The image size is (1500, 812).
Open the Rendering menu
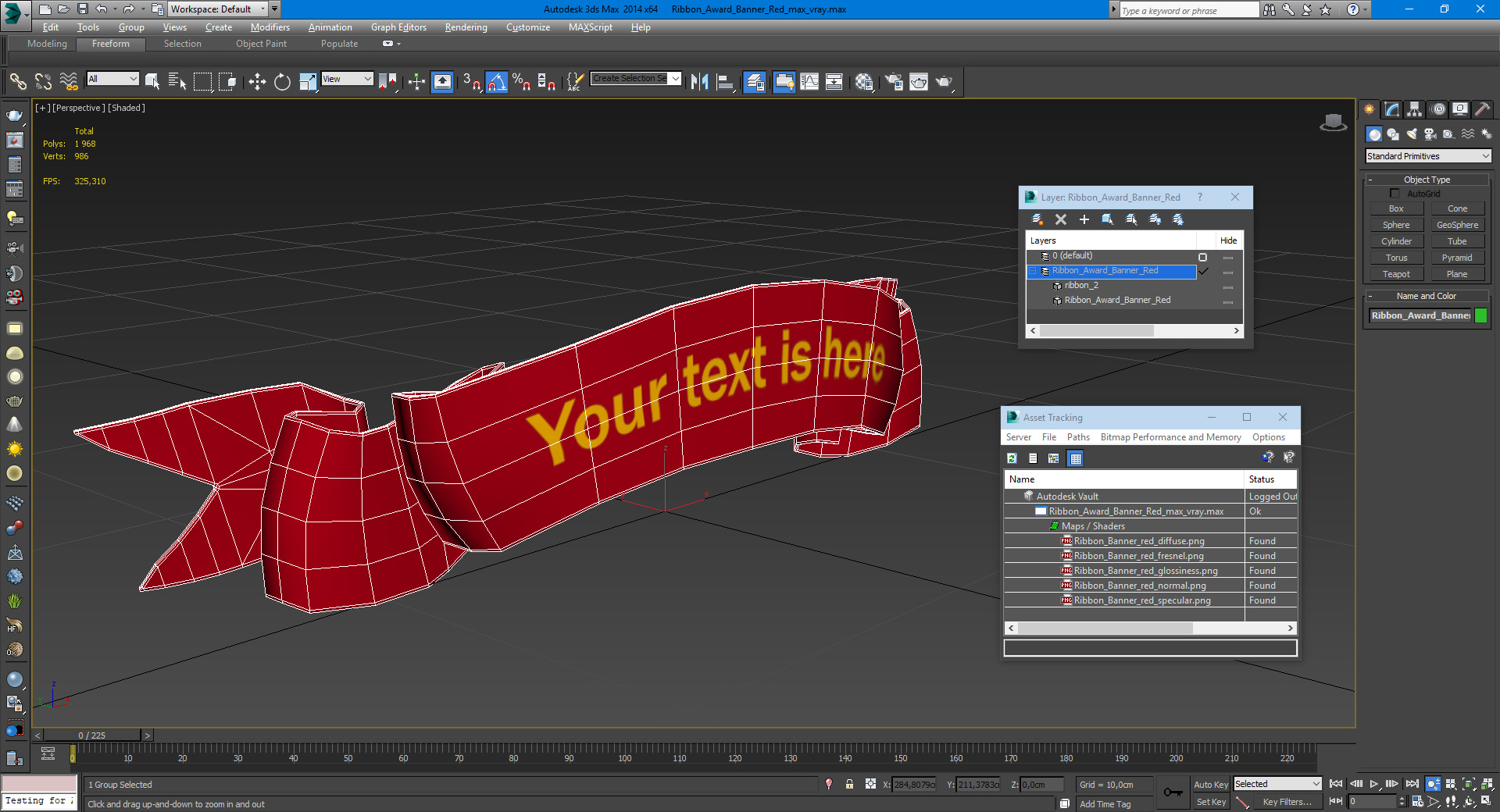pos(466,27)
